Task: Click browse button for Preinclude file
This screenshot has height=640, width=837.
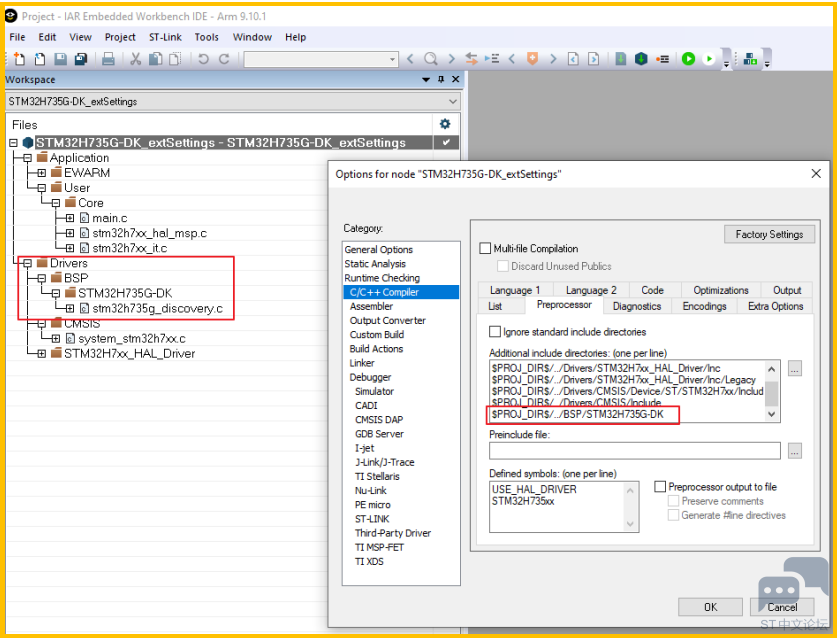Action: [x=795, y=451]
